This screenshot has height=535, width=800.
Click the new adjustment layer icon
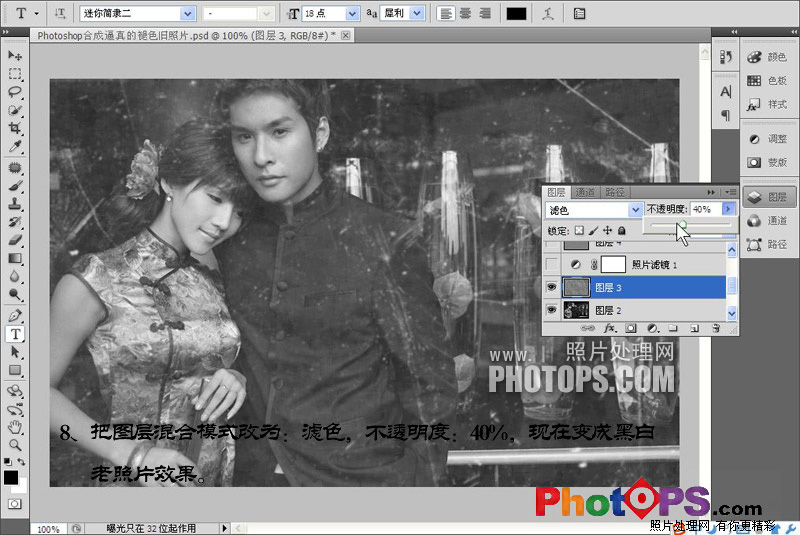652,328
